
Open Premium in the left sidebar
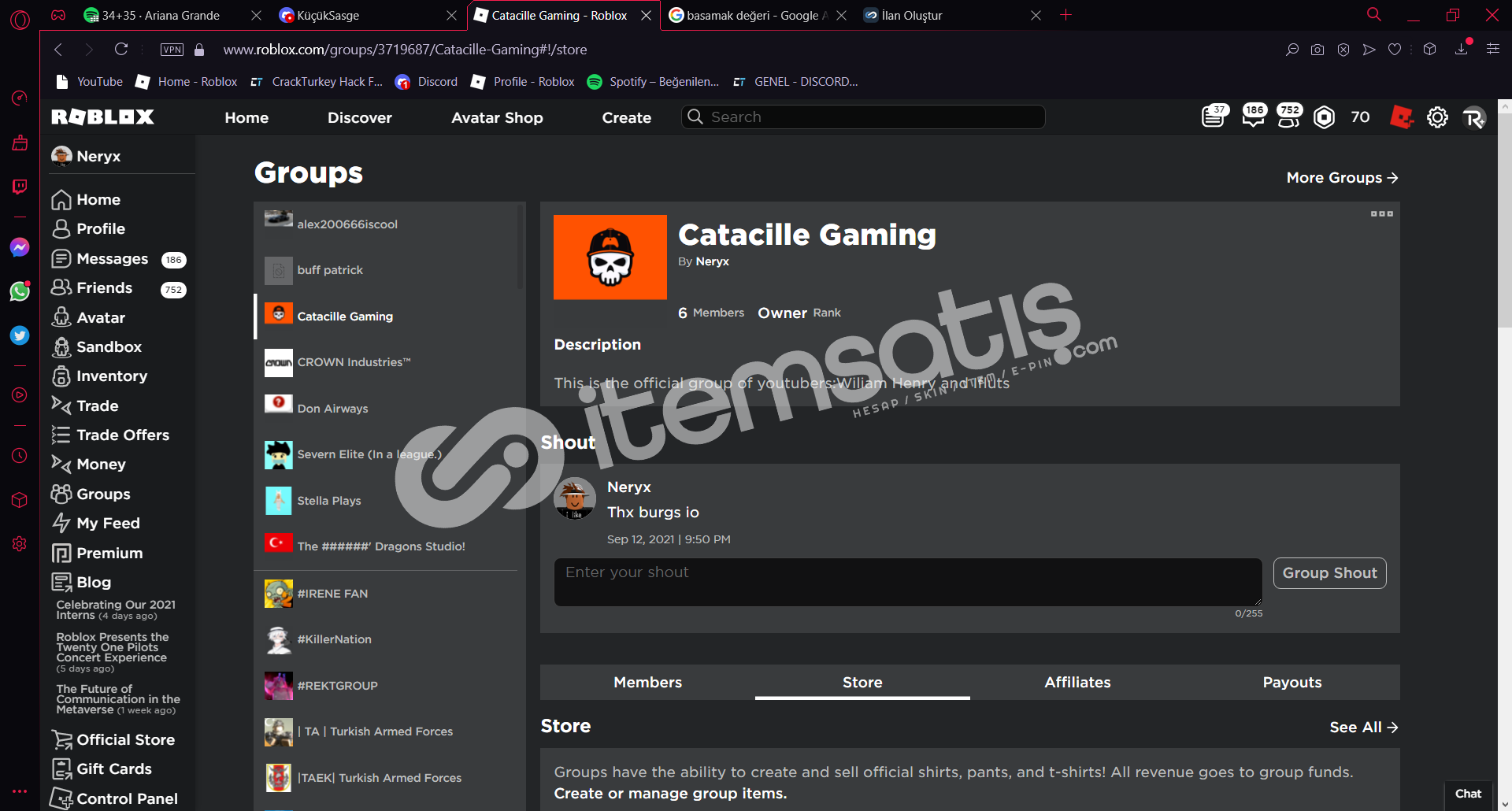(97, 553)
